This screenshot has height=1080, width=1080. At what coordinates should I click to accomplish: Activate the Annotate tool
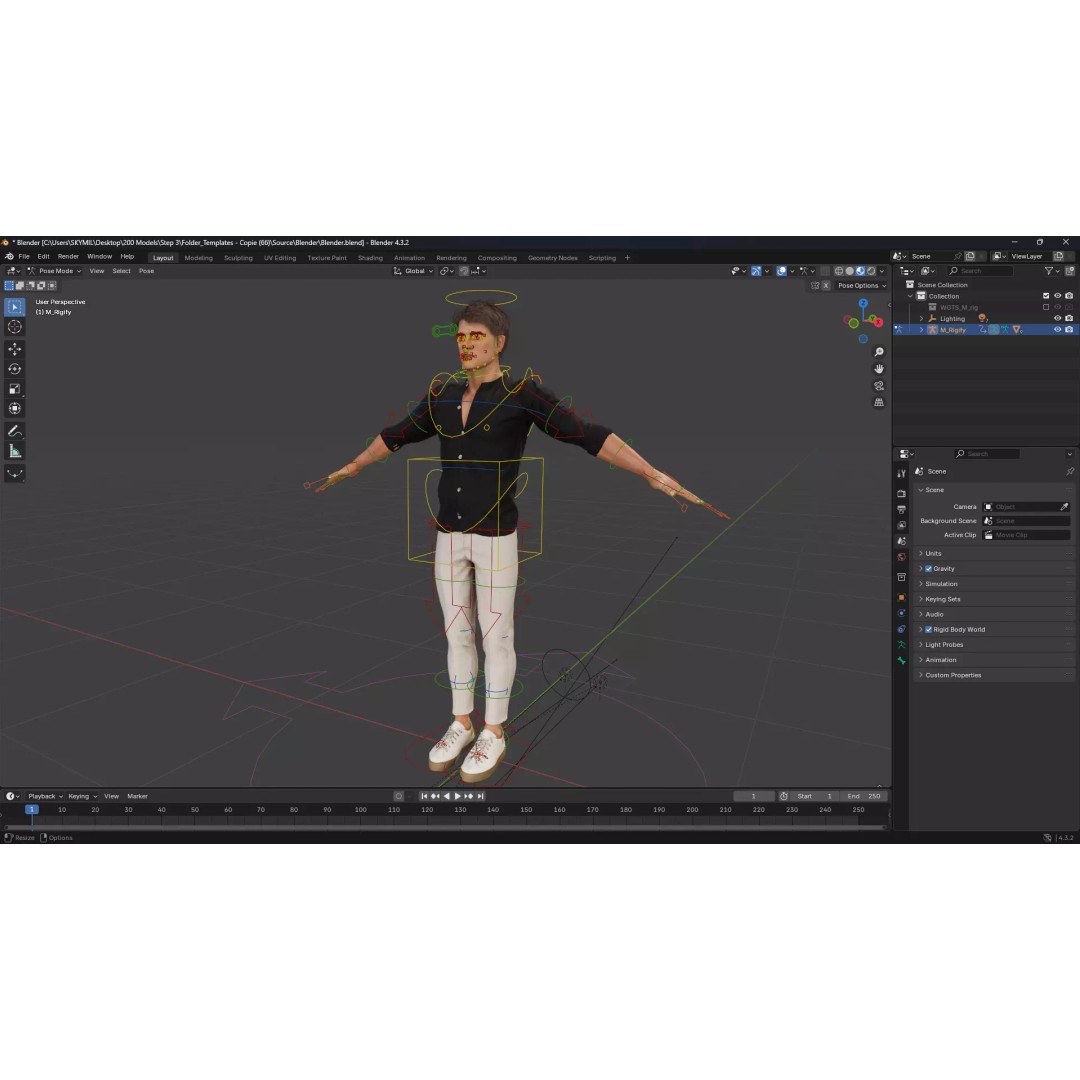click(x=14, y=431)
